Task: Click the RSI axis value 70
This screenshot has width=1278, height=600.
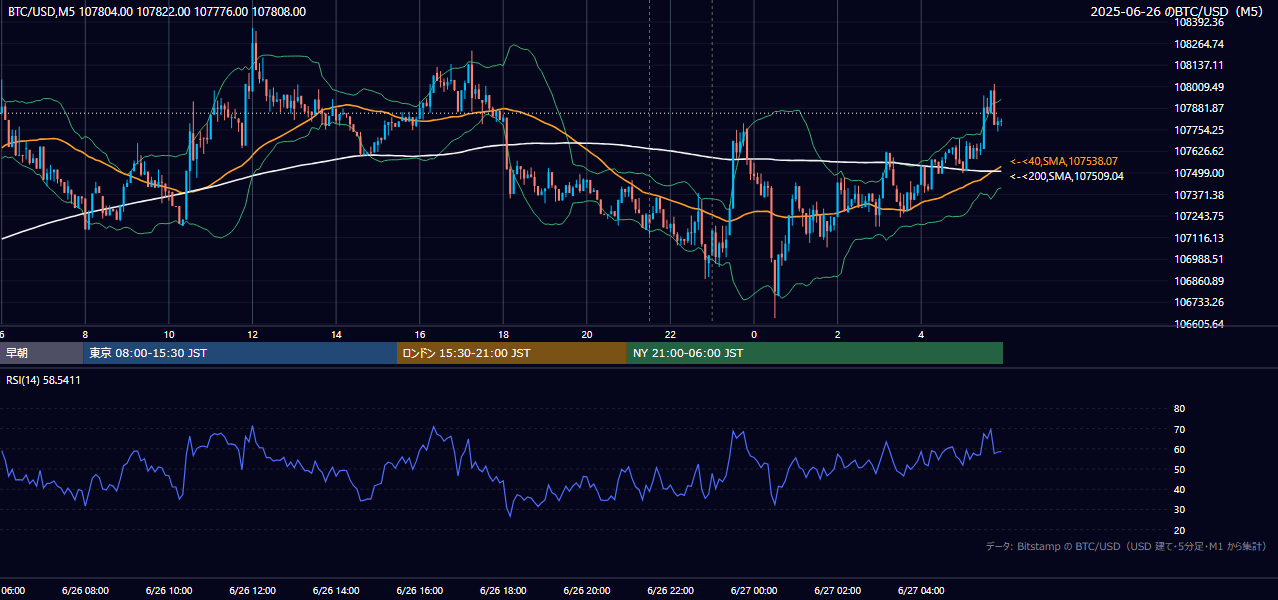Action: (x=1179, y=429)
